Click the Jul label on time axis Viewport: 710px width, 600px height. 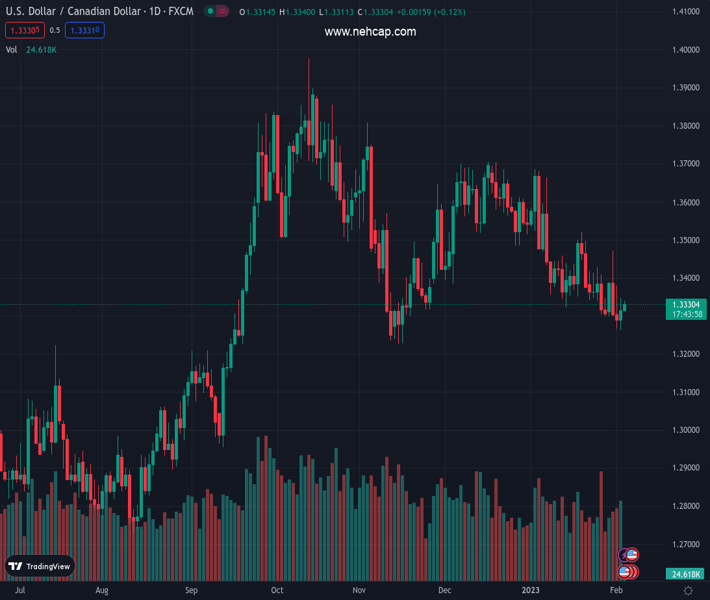pos(19,591)
